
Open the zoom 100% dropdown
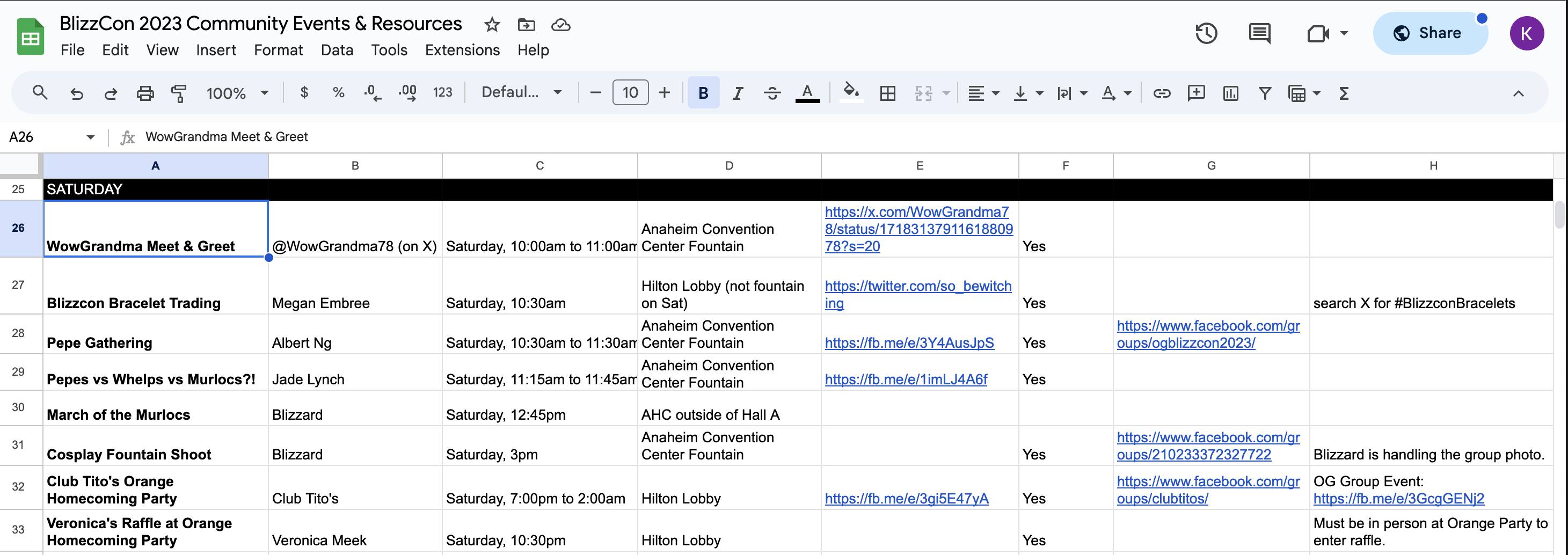pos(237,93)
